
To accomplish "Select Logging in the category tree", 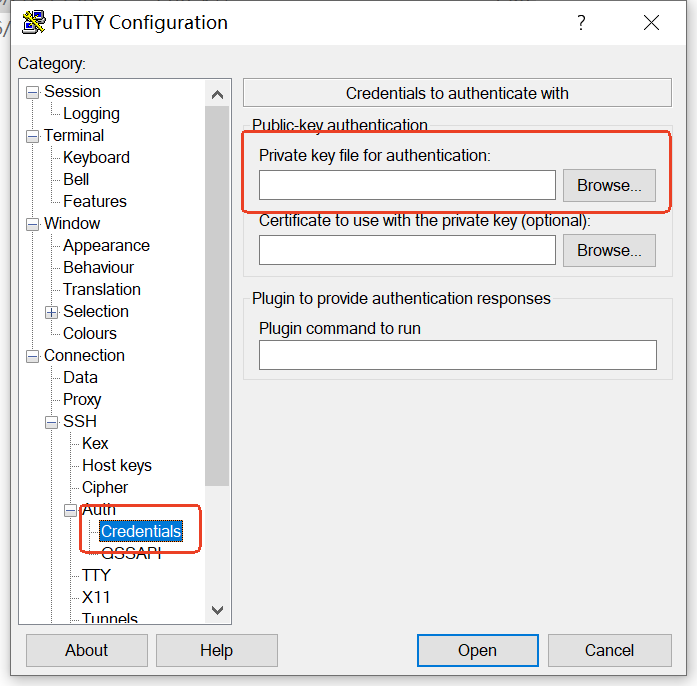I will 91,114.
